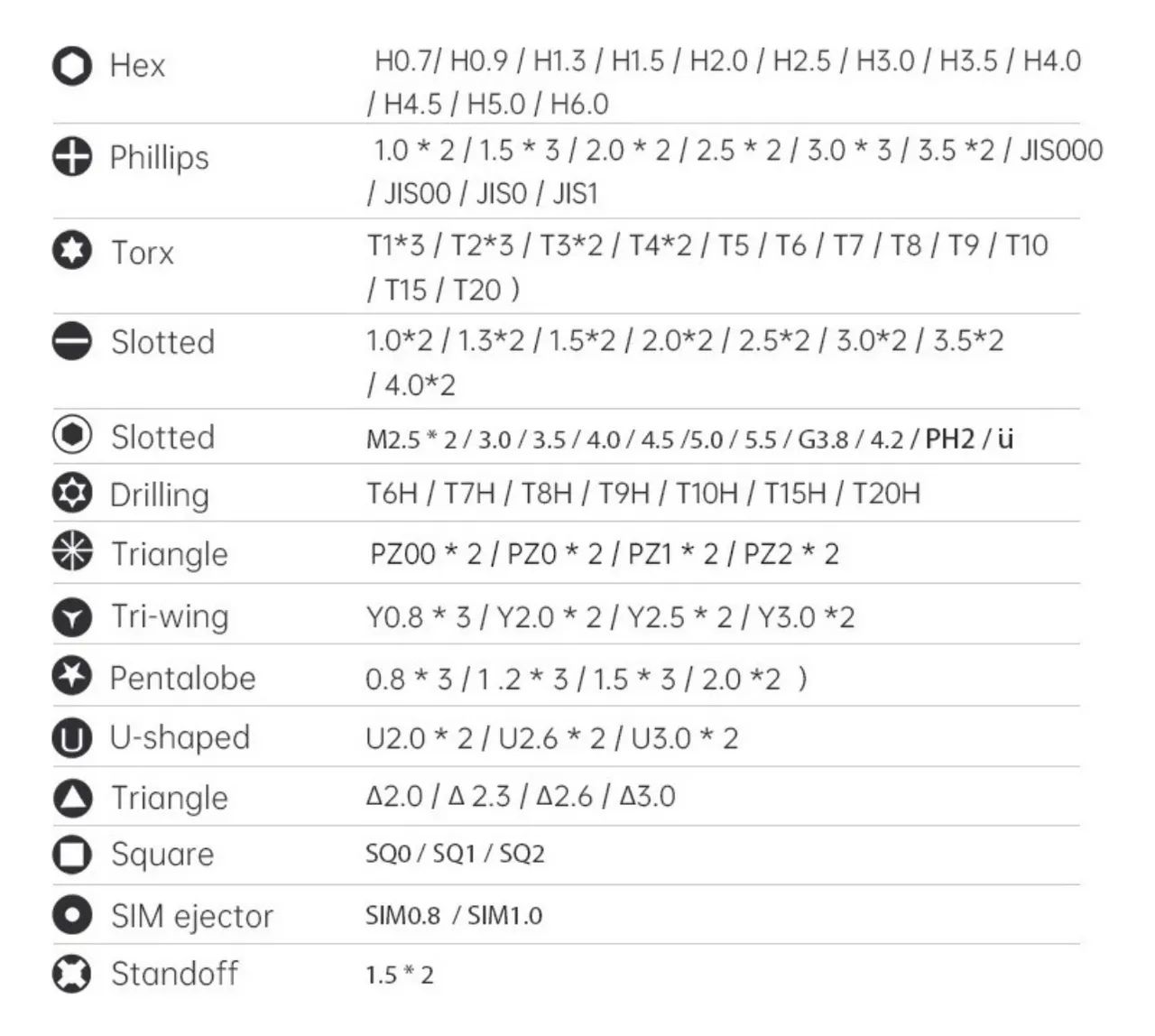Click the U-shaped bit icon
1155x1036 pixels.
click(72, 738)
